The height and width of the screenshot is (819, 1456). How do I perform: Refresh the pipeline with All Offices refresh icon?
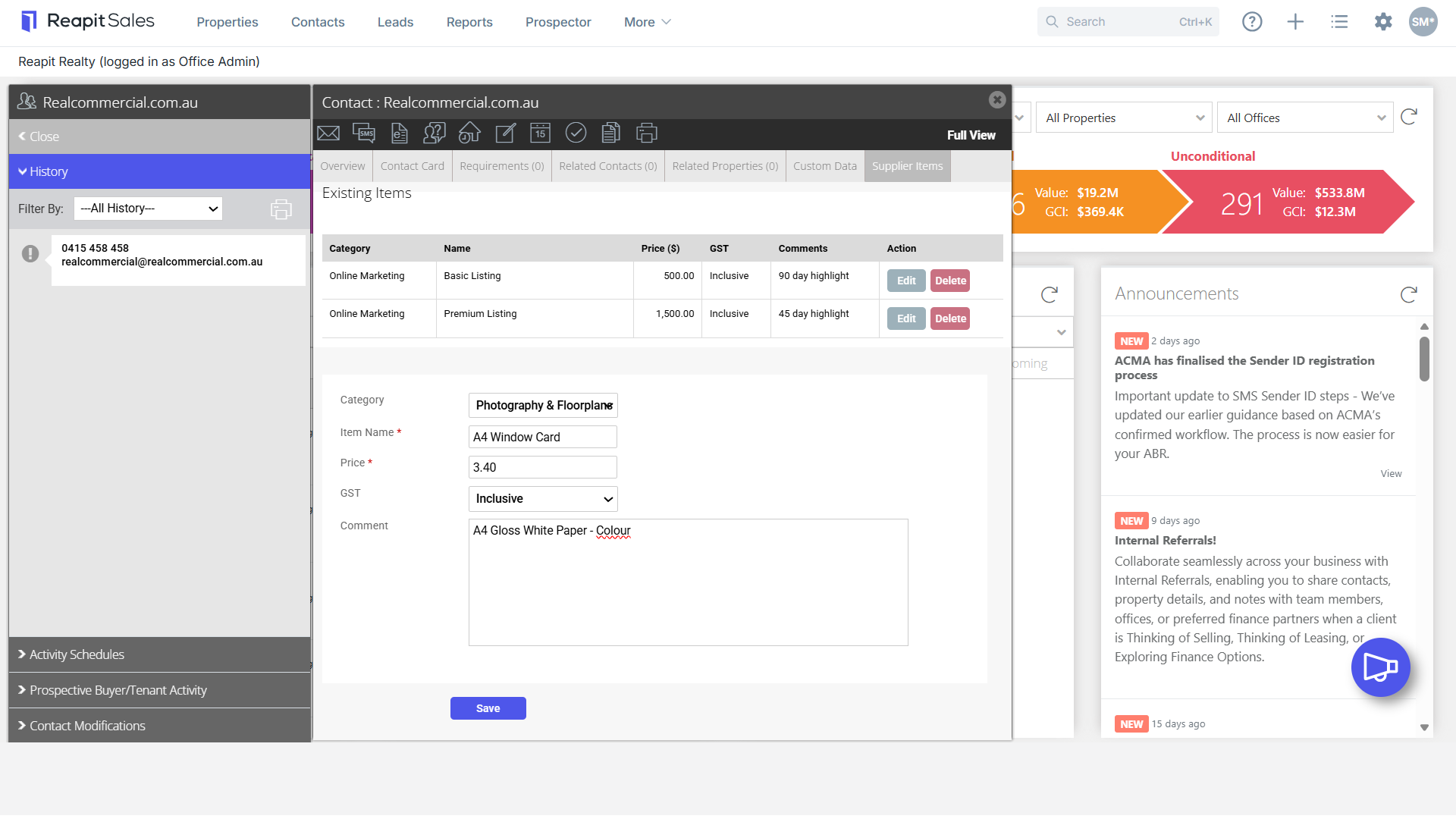1409,117
